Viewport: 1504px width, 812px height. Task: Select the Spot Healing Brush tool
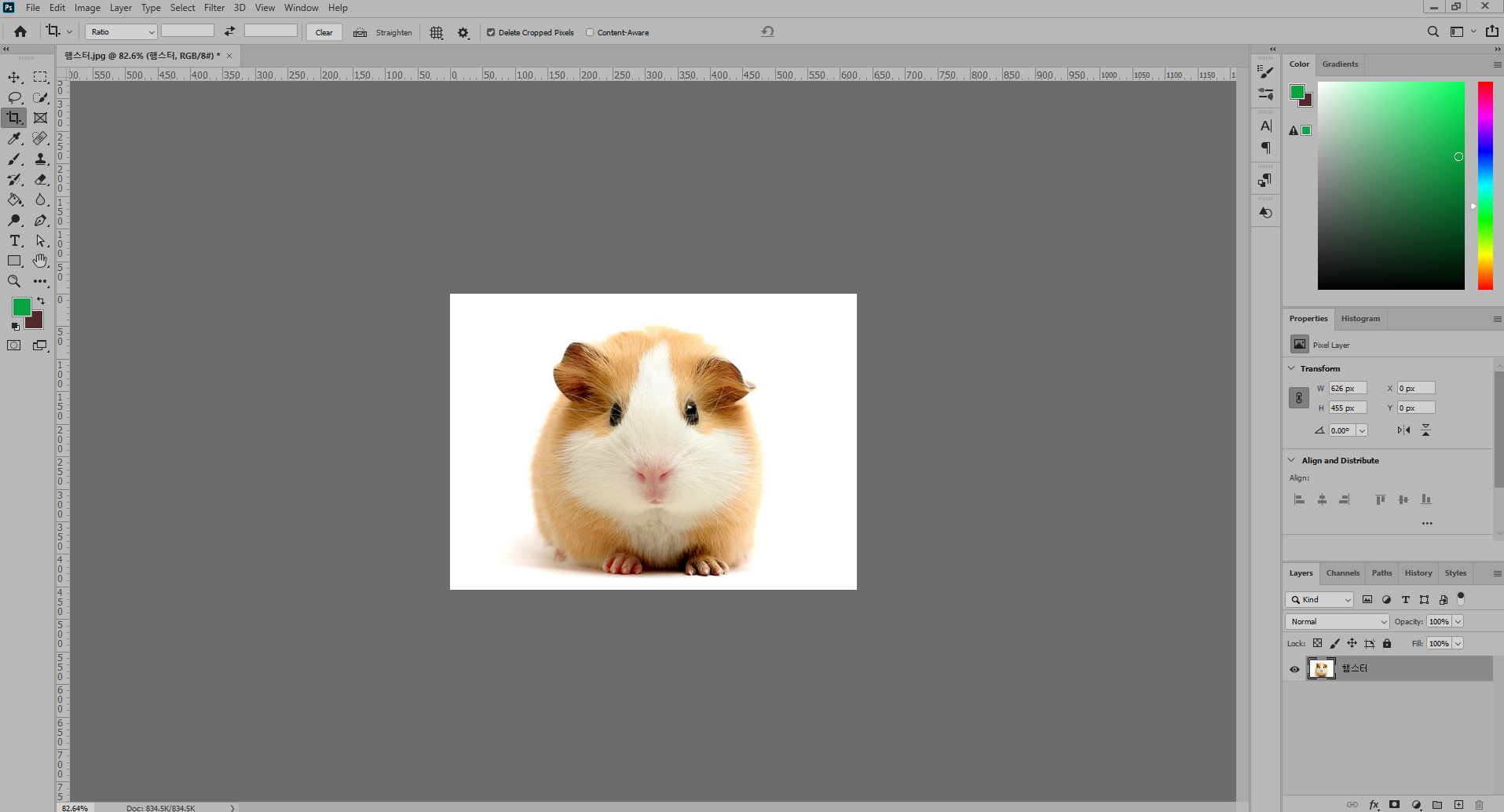click(40, 138)
